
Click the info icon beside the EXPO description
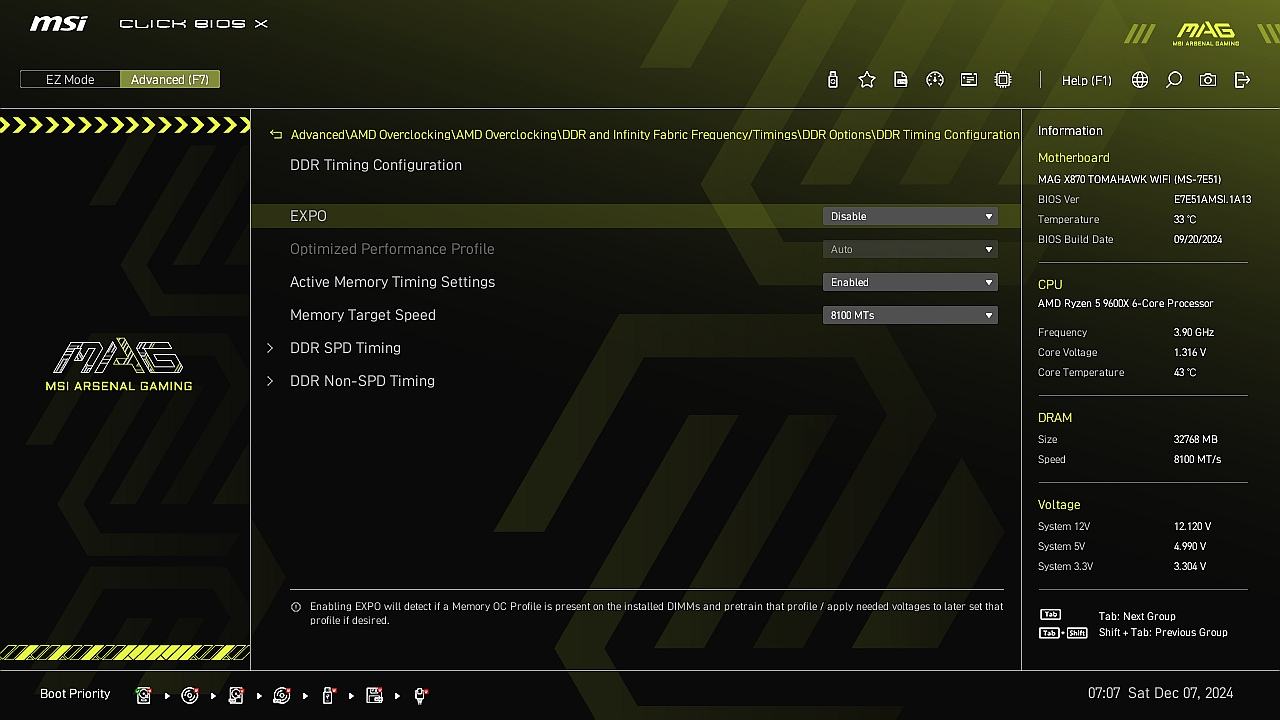coord(296,607)
